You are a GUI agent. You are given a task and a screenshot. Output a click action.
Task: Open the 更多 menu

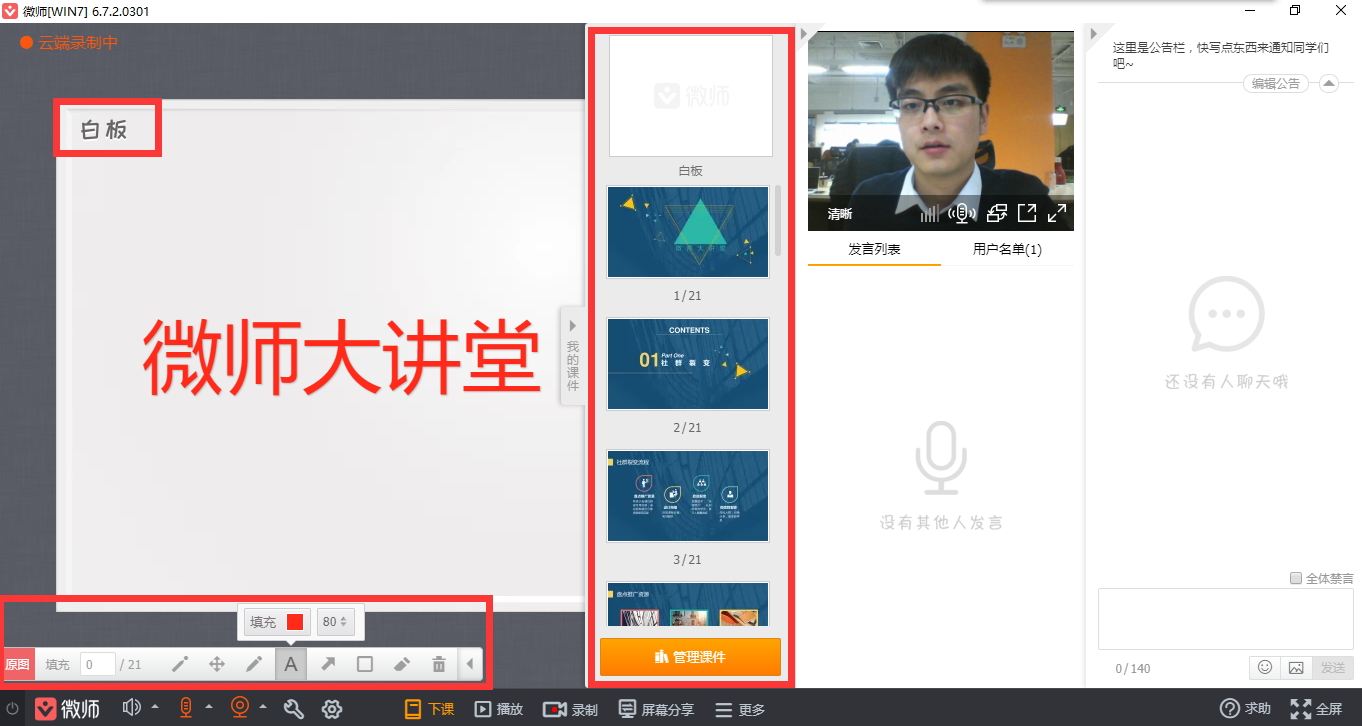741,709
